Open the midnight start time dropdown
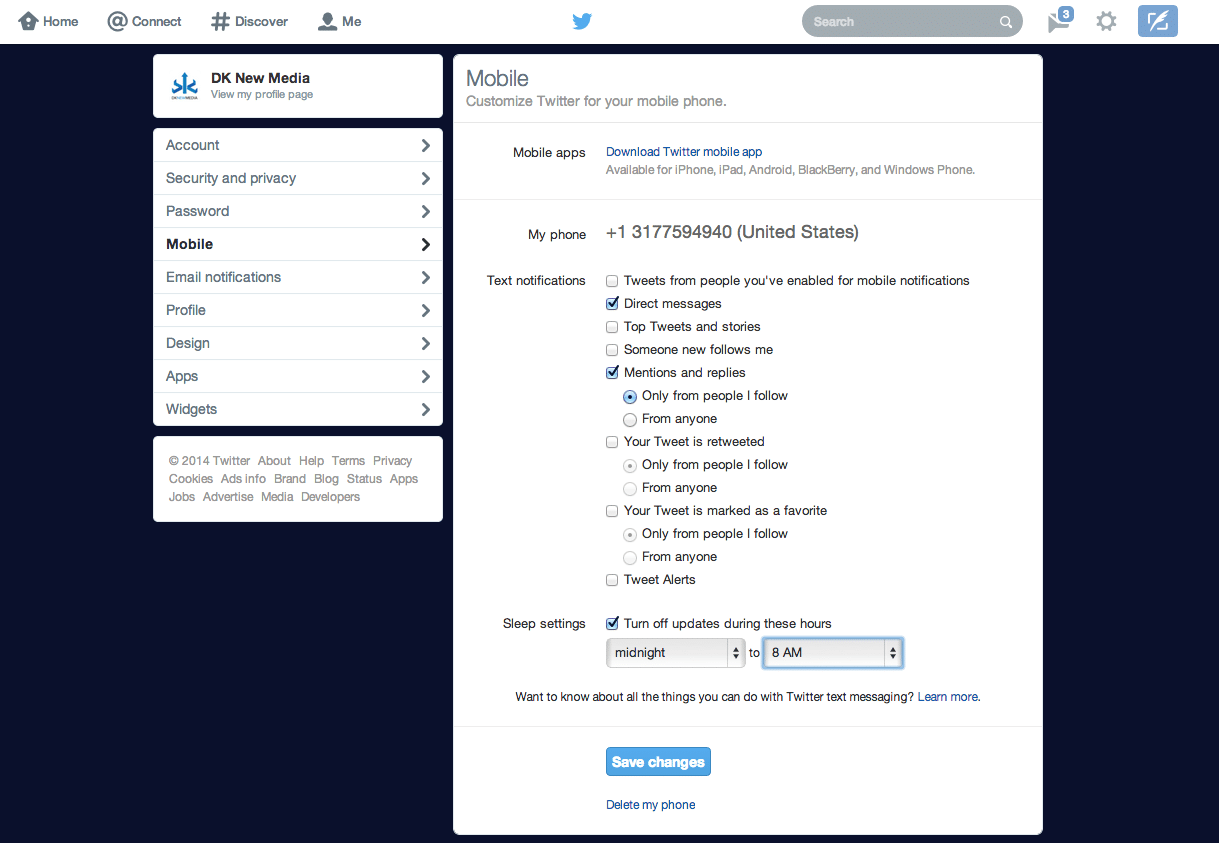 point(676,653)
